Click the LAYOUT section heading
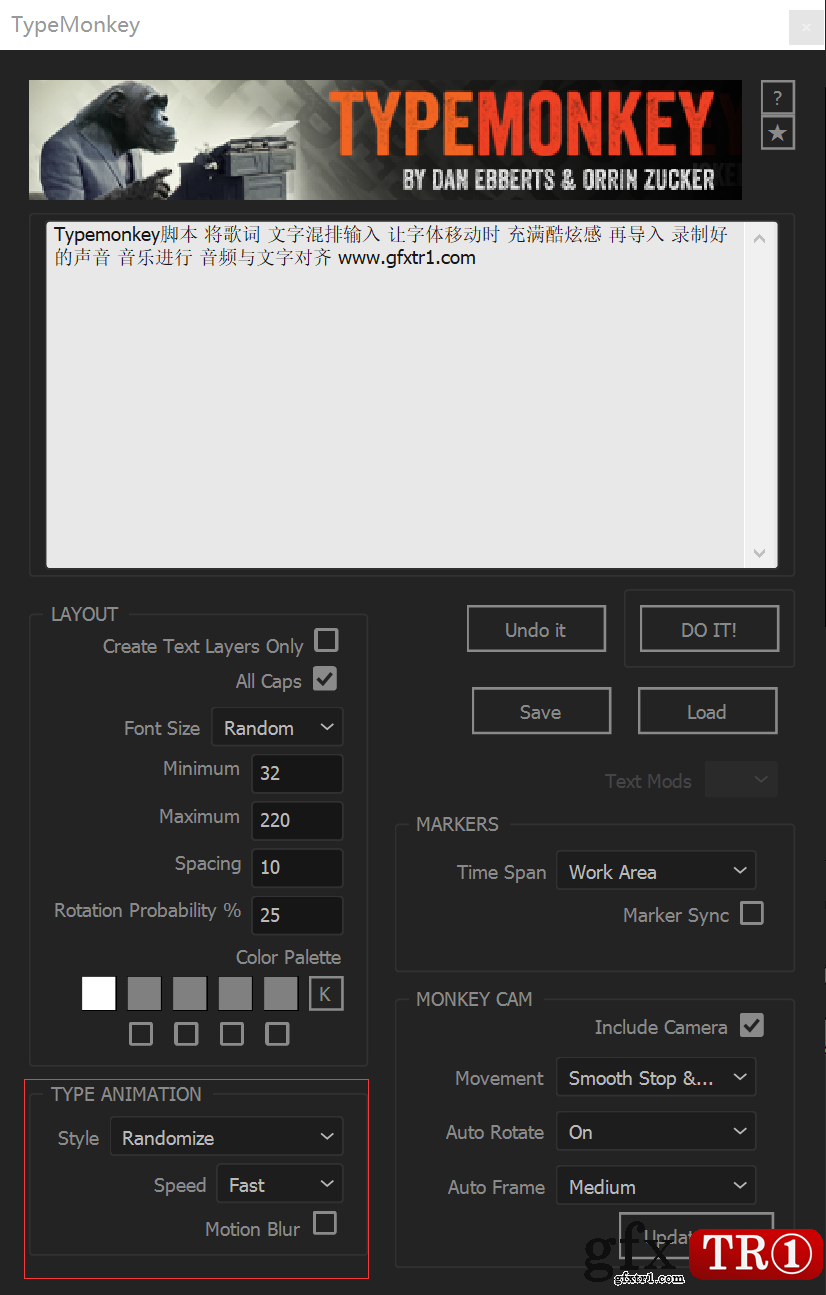The width and height of the screenshot is (826, 1295). click(85, 614)
